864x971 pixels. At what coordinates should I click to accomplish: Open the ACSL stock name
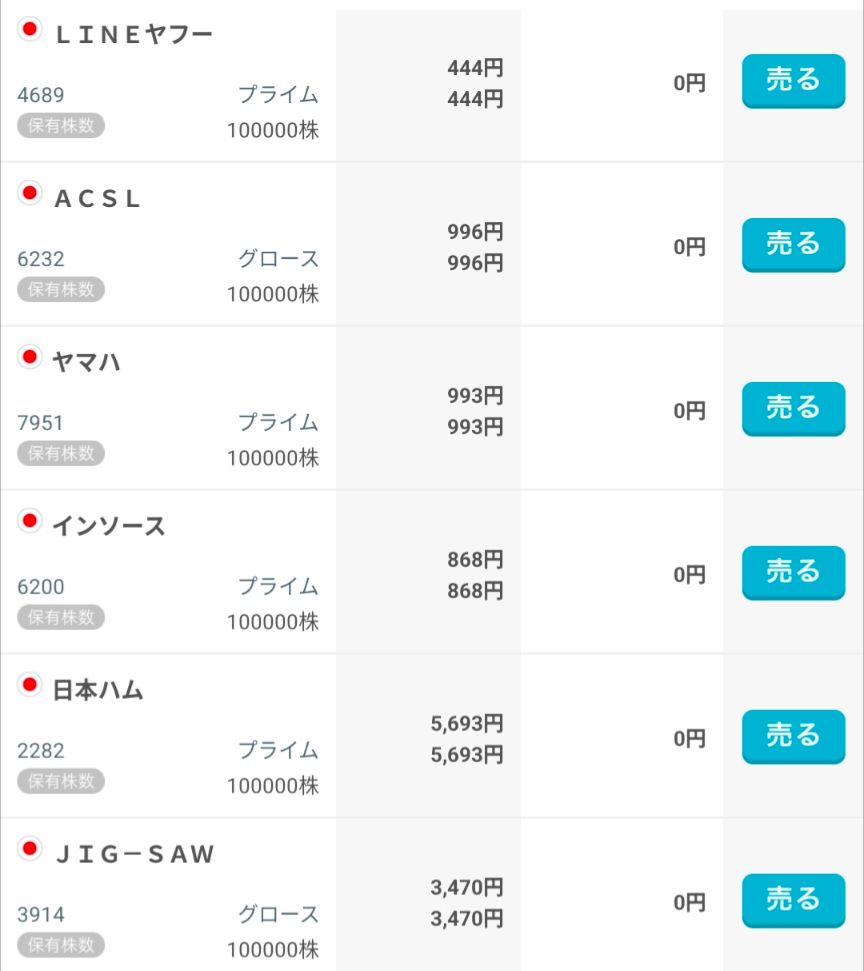tap(97, 199)
